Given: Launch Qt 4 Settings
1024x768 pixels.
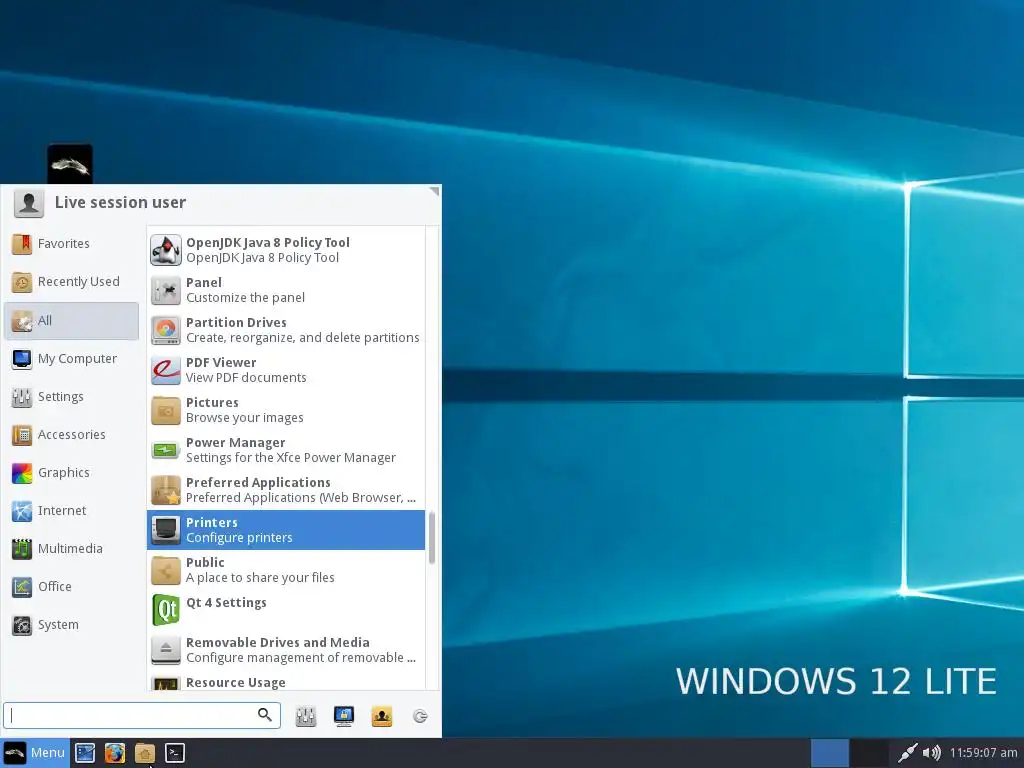Looking at the screenshot, I should (x=285, y=610).
